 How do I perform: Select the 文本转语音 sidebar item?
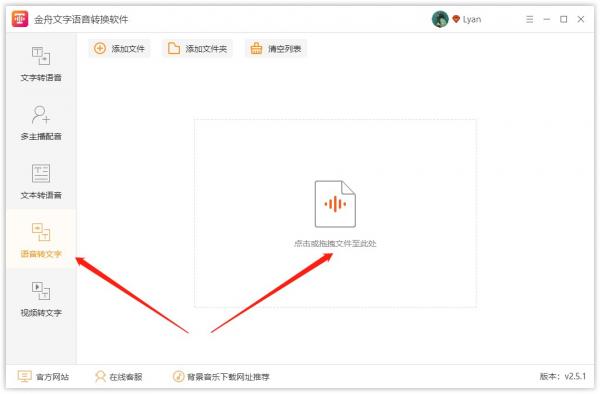41,181
